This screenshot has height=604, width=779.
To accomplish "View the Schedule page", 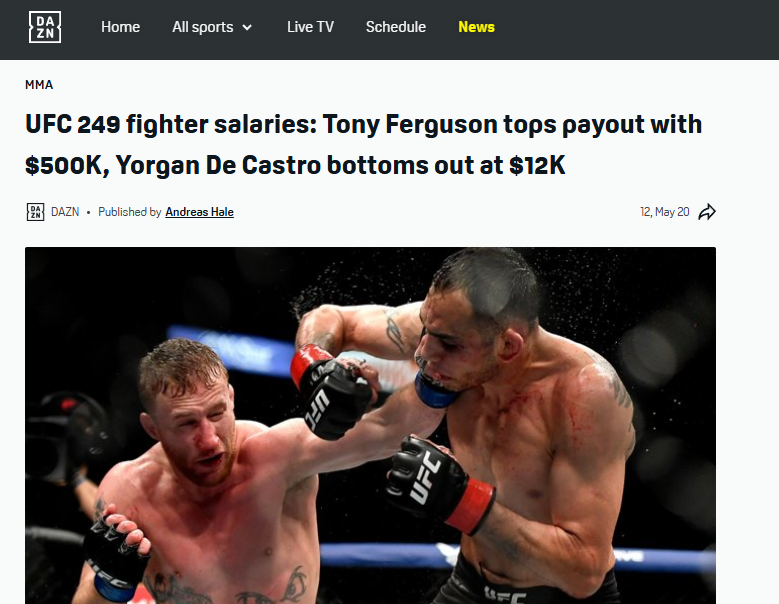I will 395,27.
